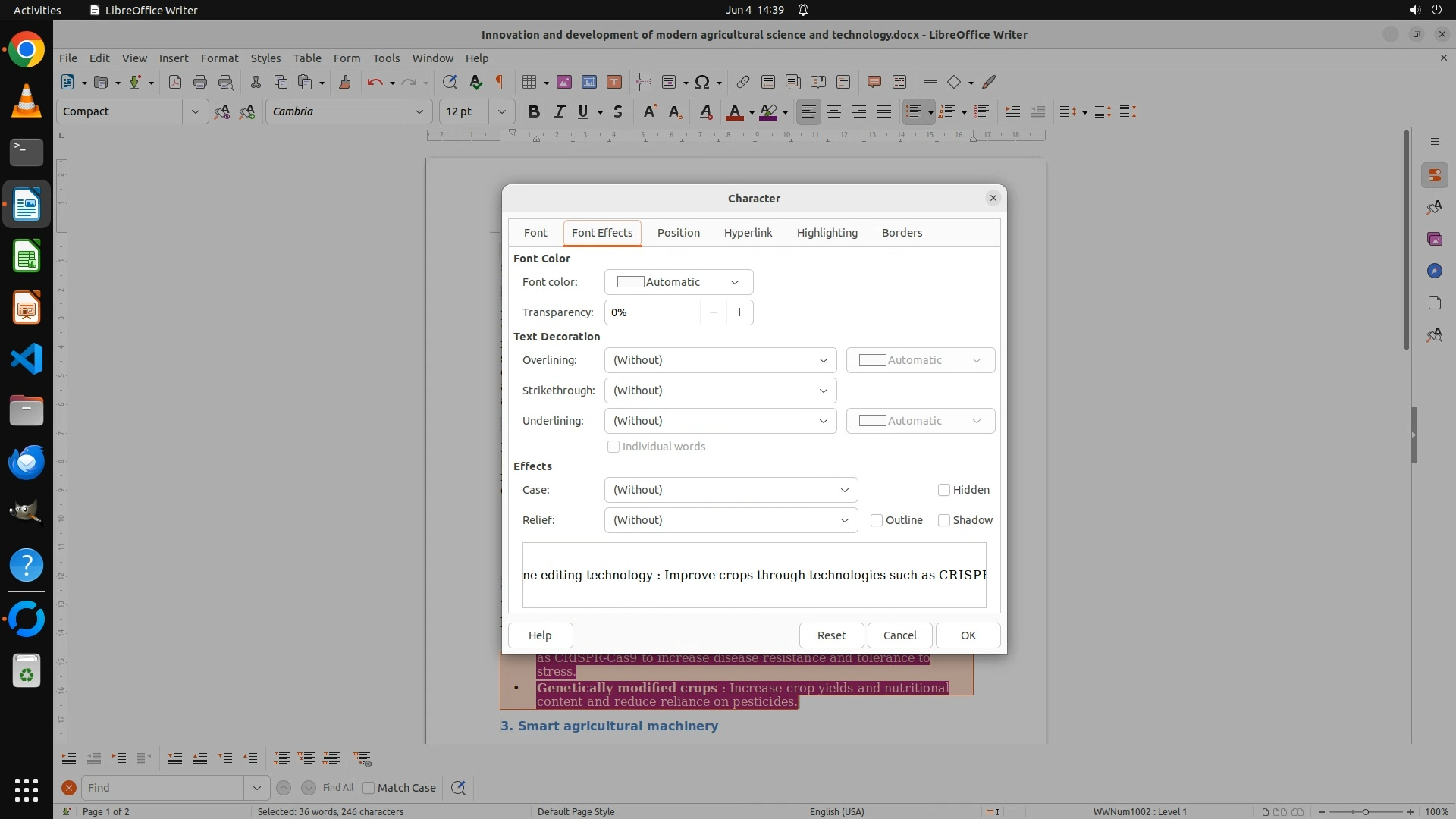This screenshot has height=819, width=1456.
Task: Toggle the Shadow checkbox
Action: [x=944, y=520]
